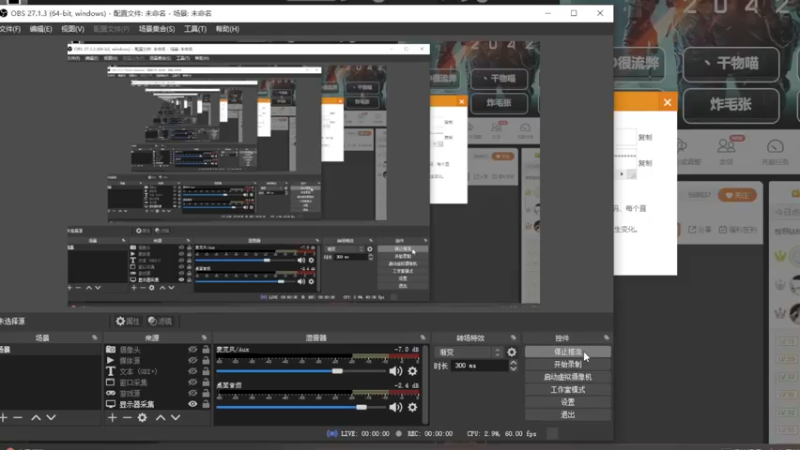
Task: Move the scene up with the up arrow
Action: pyautogui.click(x=36, y=417)
